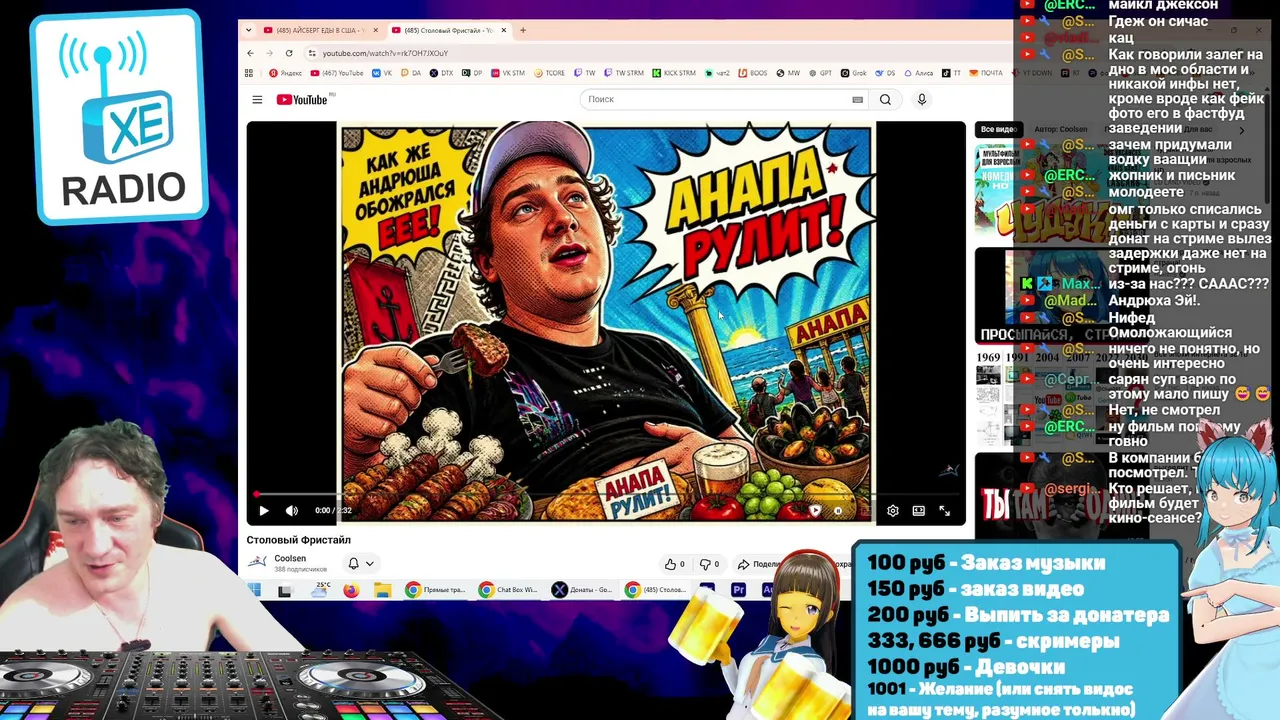Open the (467) YouTube bookmark
This screenshot has height=720, width=1280.
point(337,73)
